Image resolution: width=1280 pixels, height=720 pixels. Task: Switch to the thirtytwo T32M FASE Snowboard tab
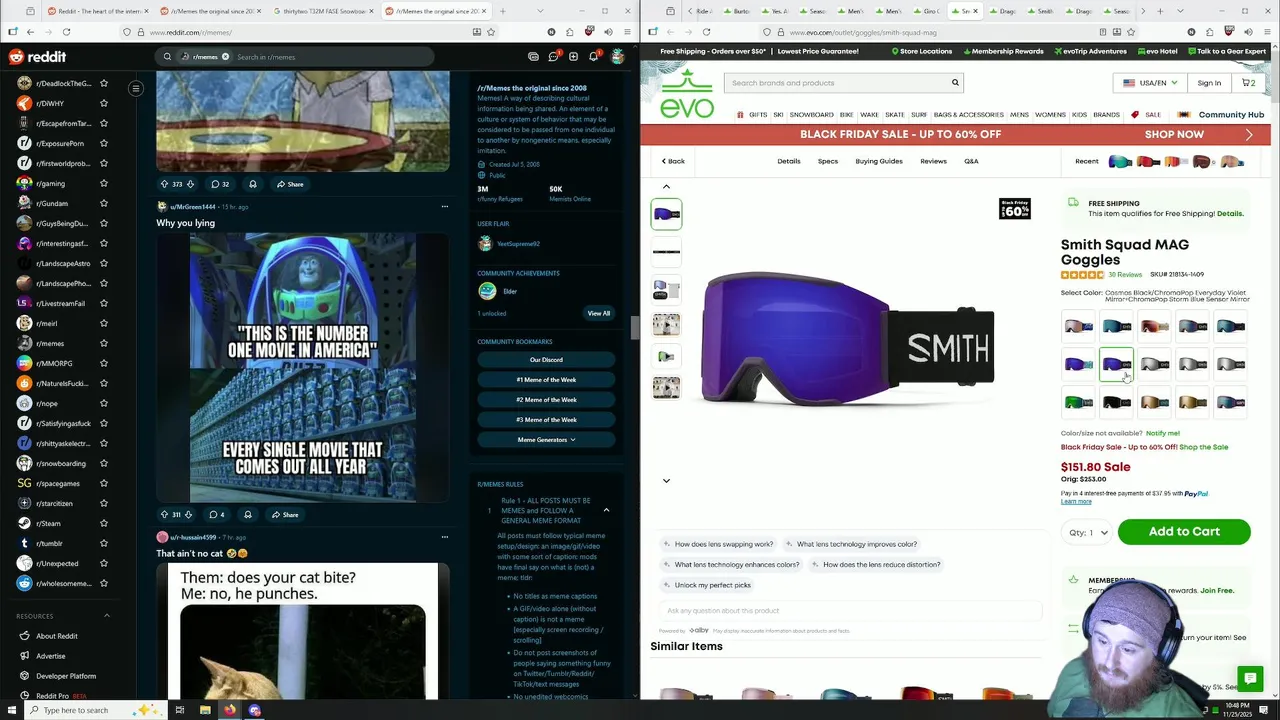(325, 11)
